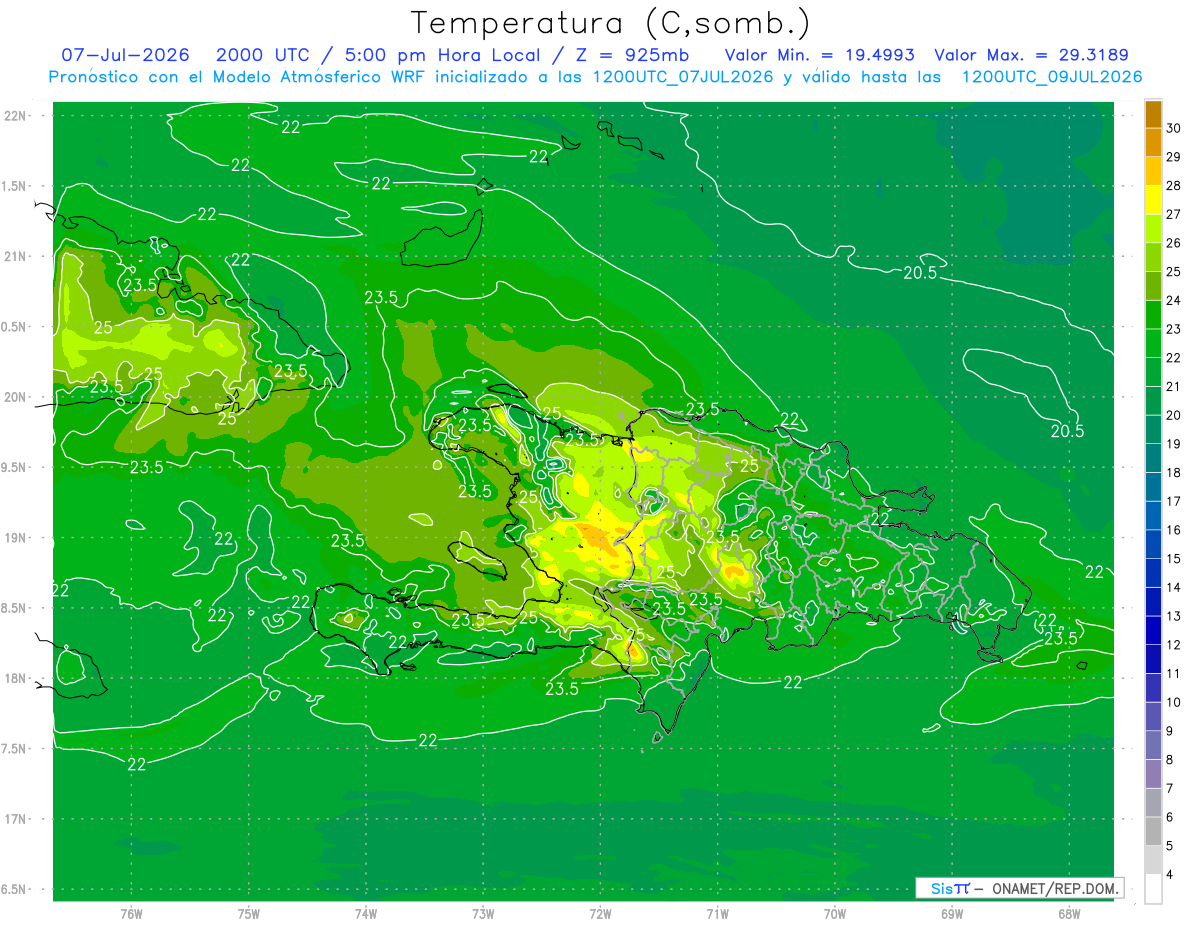The width and height of the screenshot is (1200, 927).
Task: Click the '19N' latitude axis label
Action: 16,538
